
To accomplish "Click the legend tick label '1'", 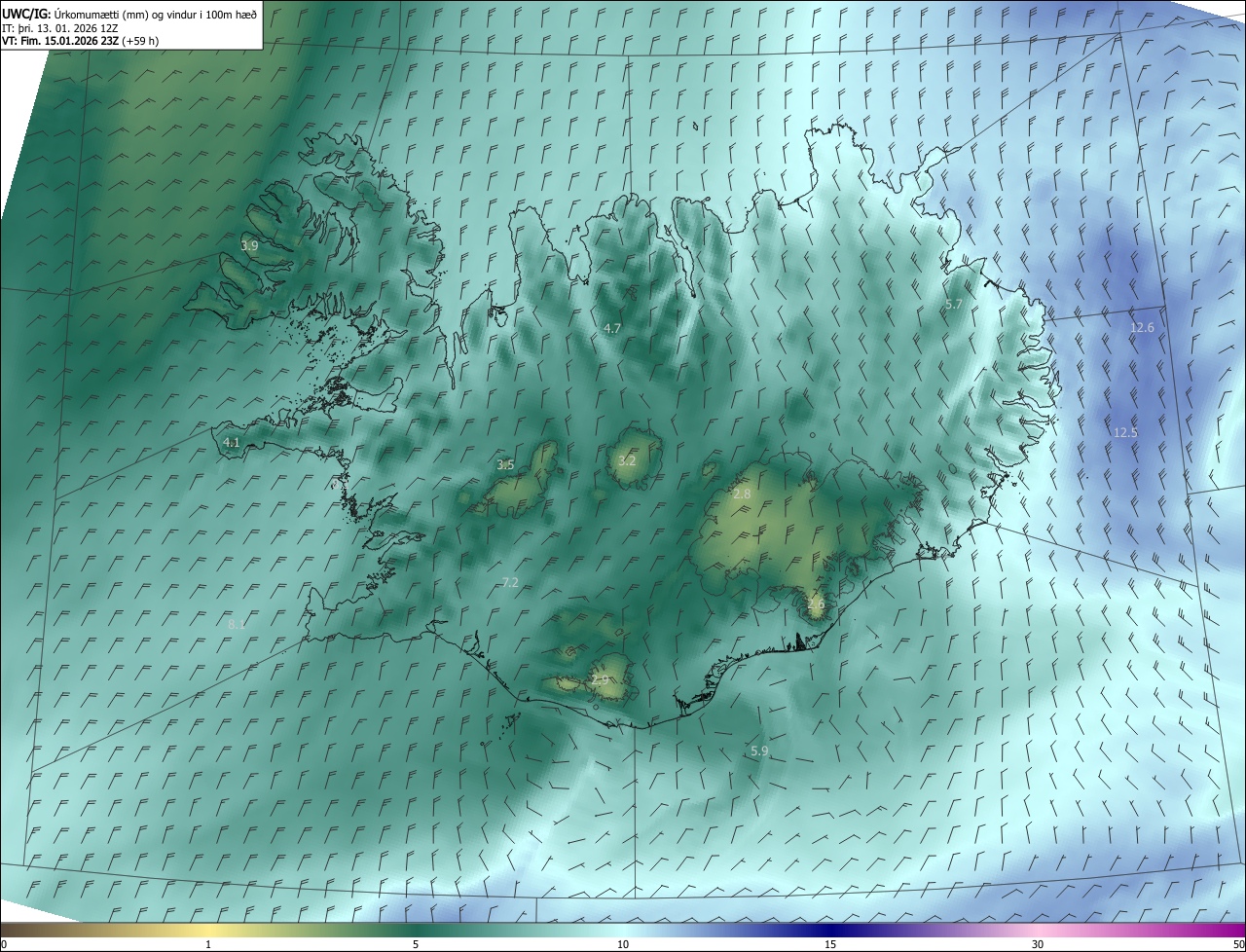I will tap(208, 944).
